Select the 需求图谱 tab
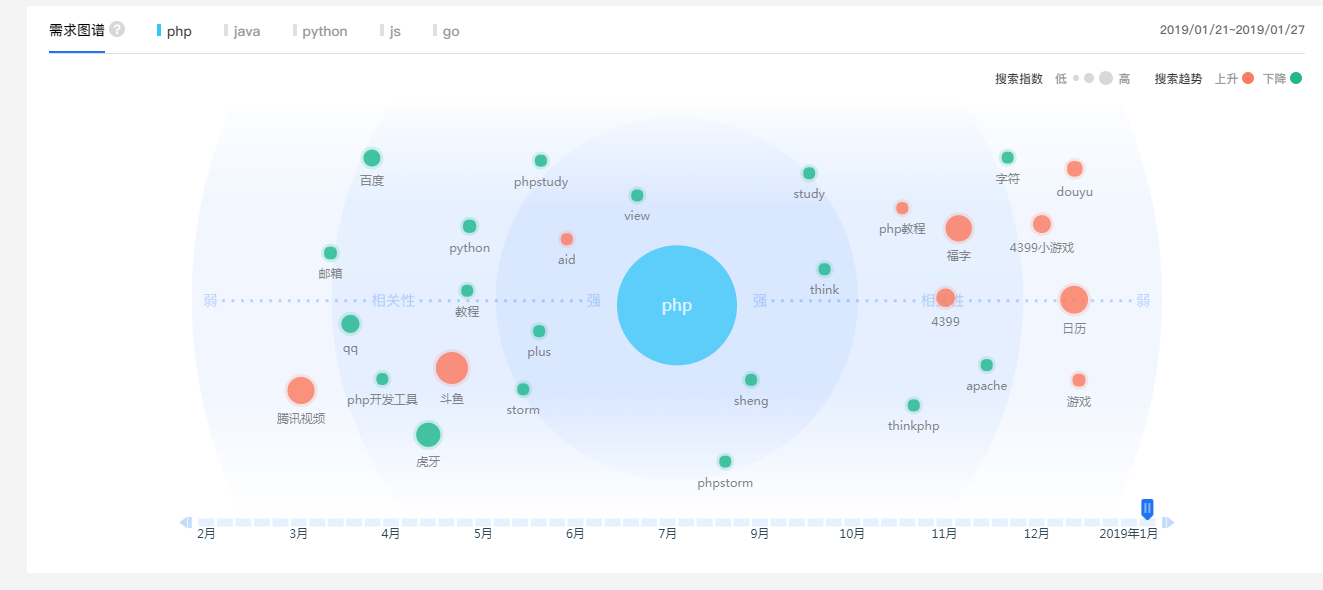 click(x=77, y=30)
